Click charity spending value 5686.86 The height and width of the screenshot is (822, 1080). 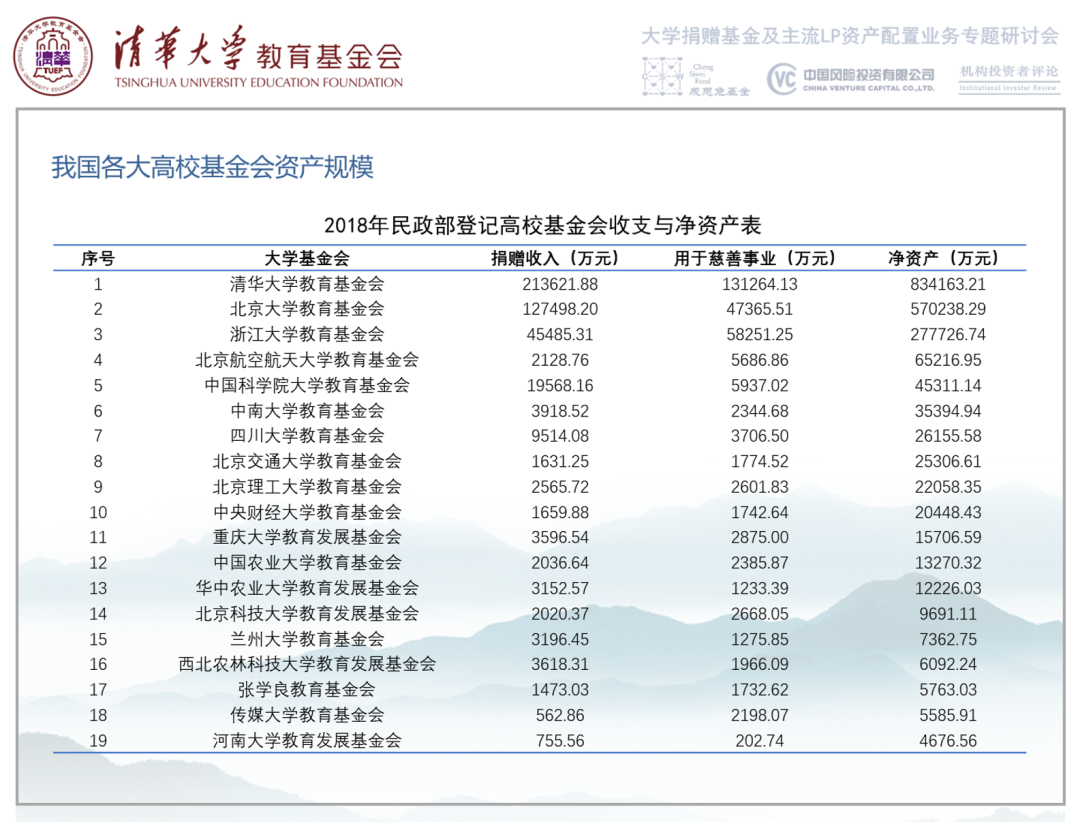(760, 360)
